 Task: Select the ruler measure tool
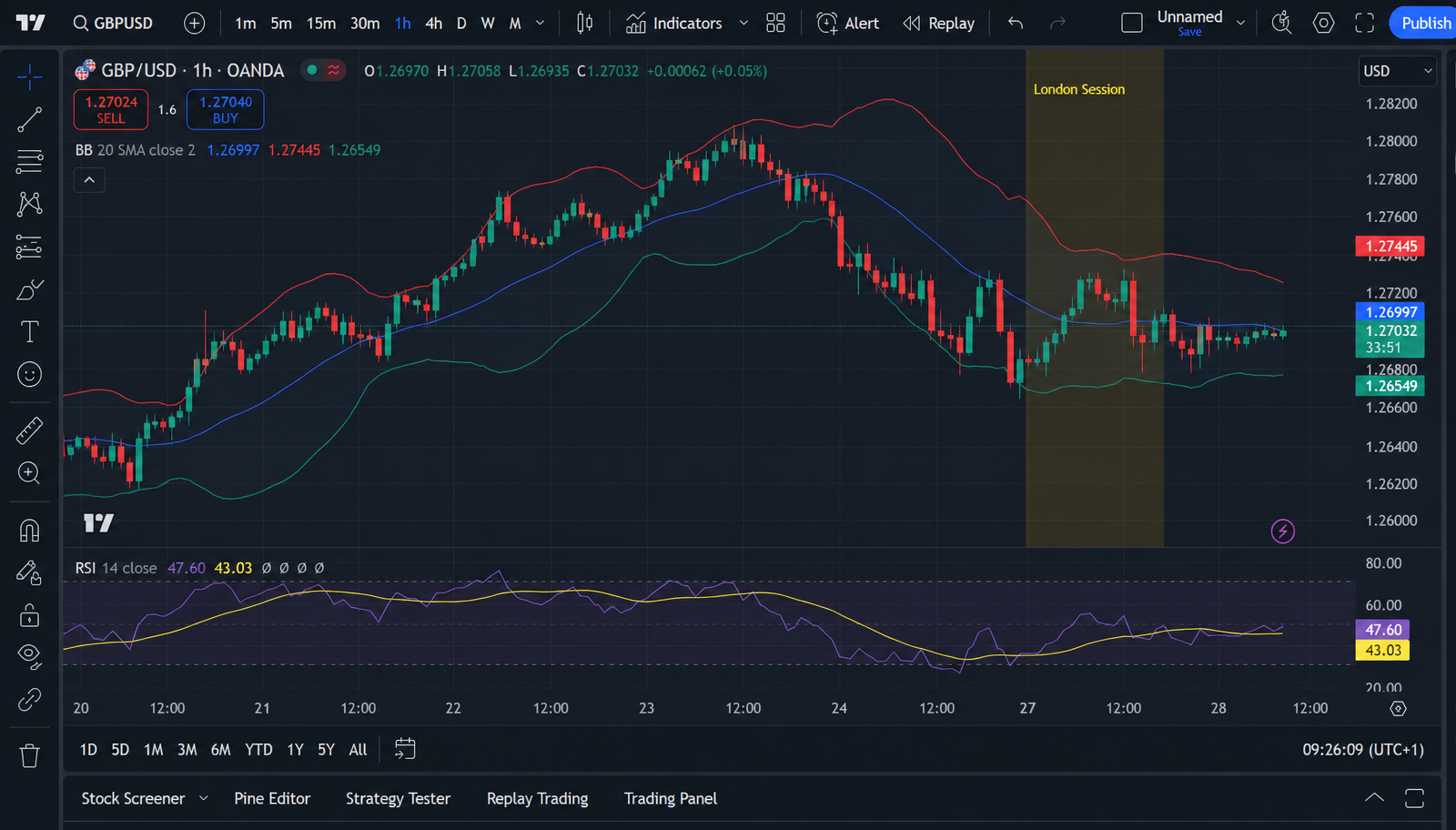pyautogui.click(x=29, y=430)
